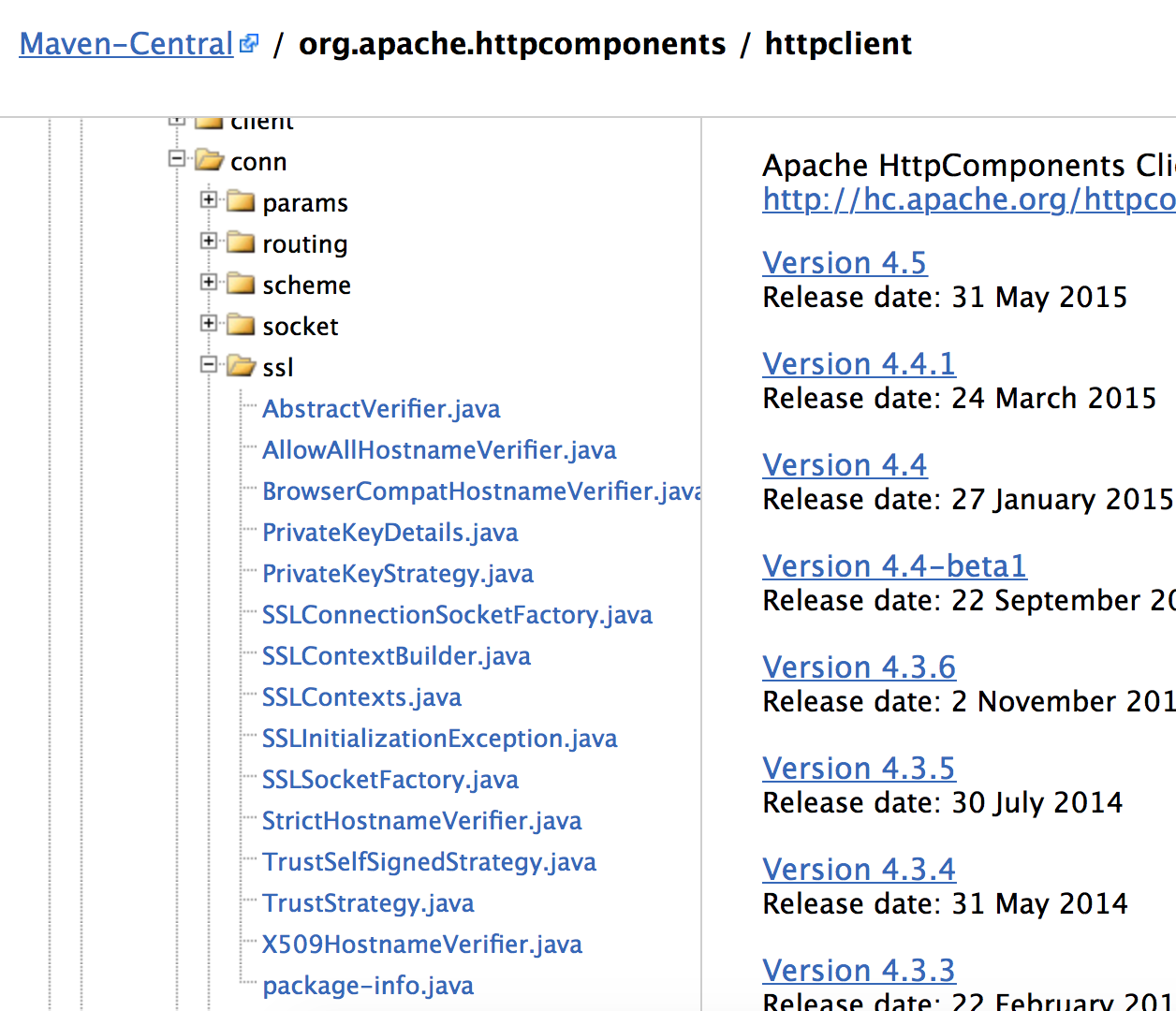Open the Version 4.4-beta1 link

(894, 566)
